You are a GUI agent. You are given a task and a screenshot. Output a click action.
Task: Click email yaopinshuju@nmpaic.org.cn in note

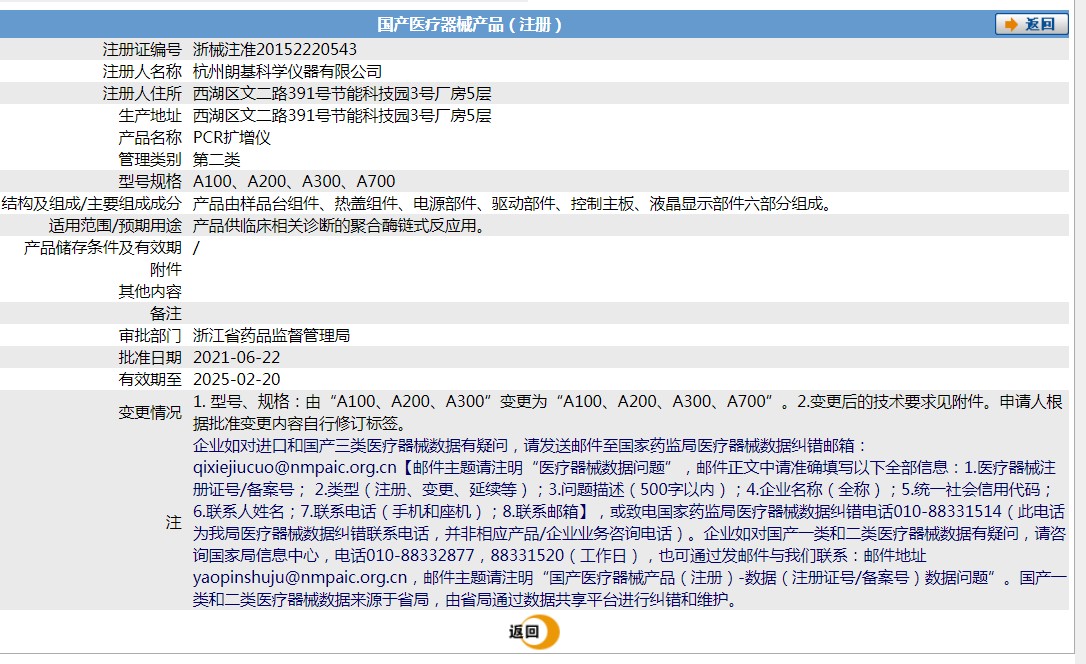[300, 577]
